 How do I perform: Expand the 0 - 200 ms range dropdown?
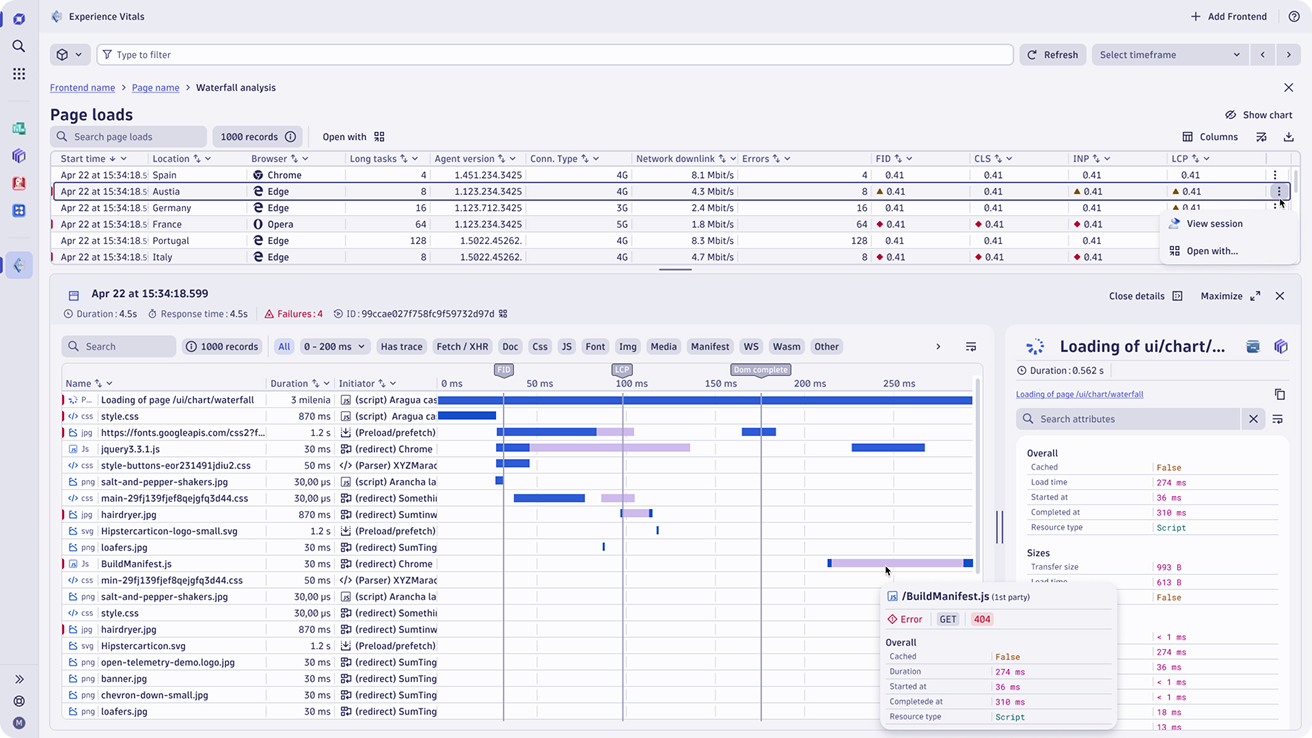(x=335, y=347)
